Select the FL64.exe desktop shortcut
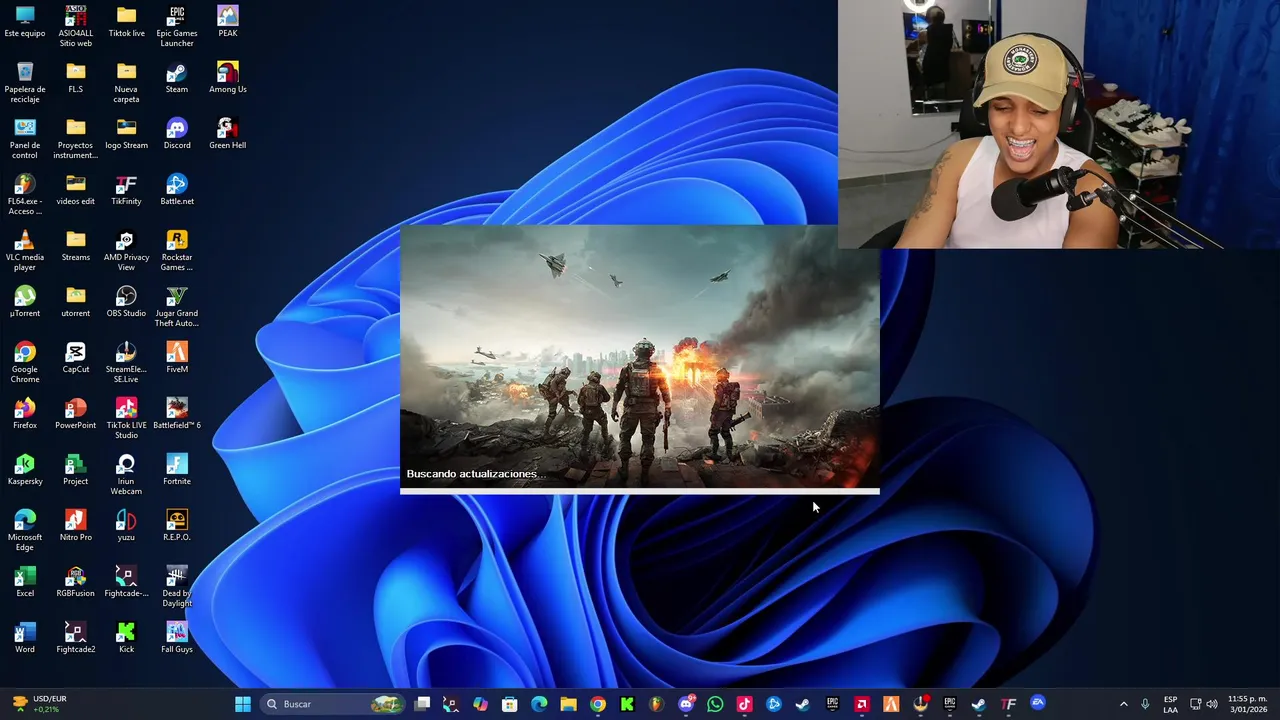 (x=25, y=195)
